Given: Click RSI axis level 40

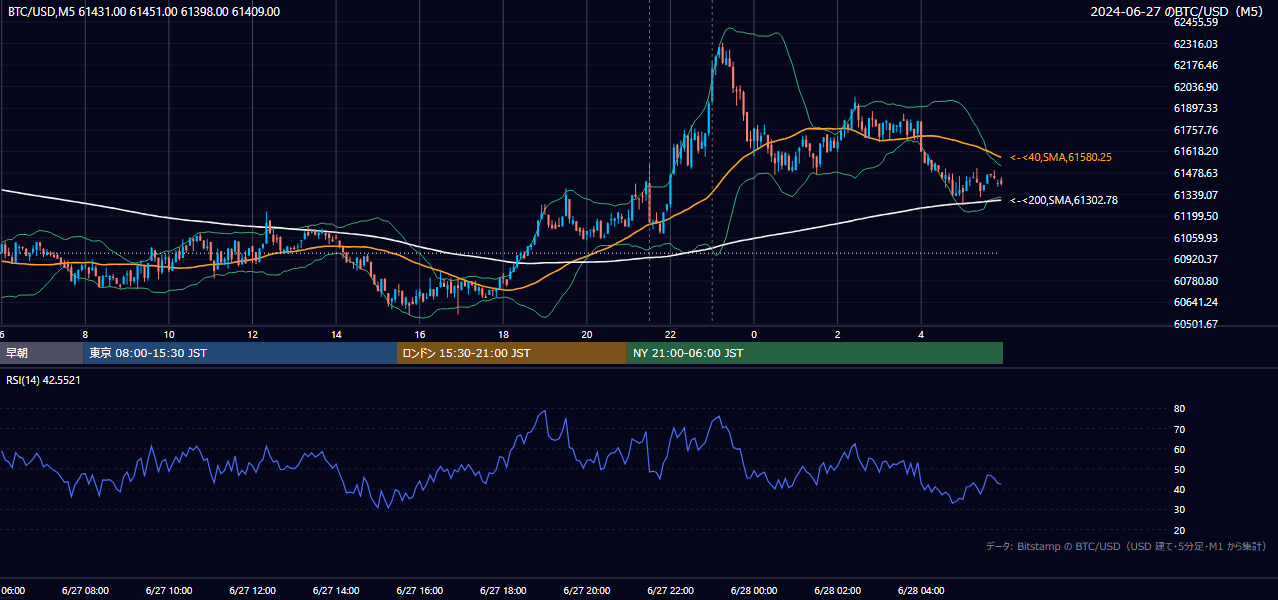Looking at the screenshot, I should point(1179,489).
